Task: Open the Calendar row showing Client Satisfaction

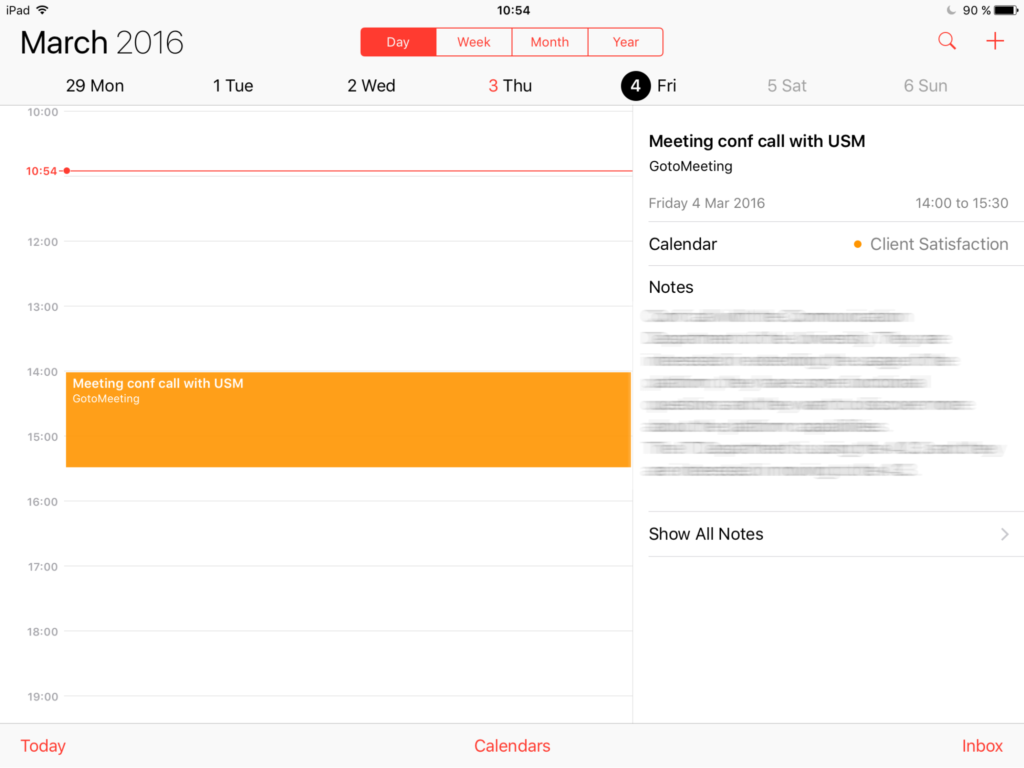Action: [828, 244]
